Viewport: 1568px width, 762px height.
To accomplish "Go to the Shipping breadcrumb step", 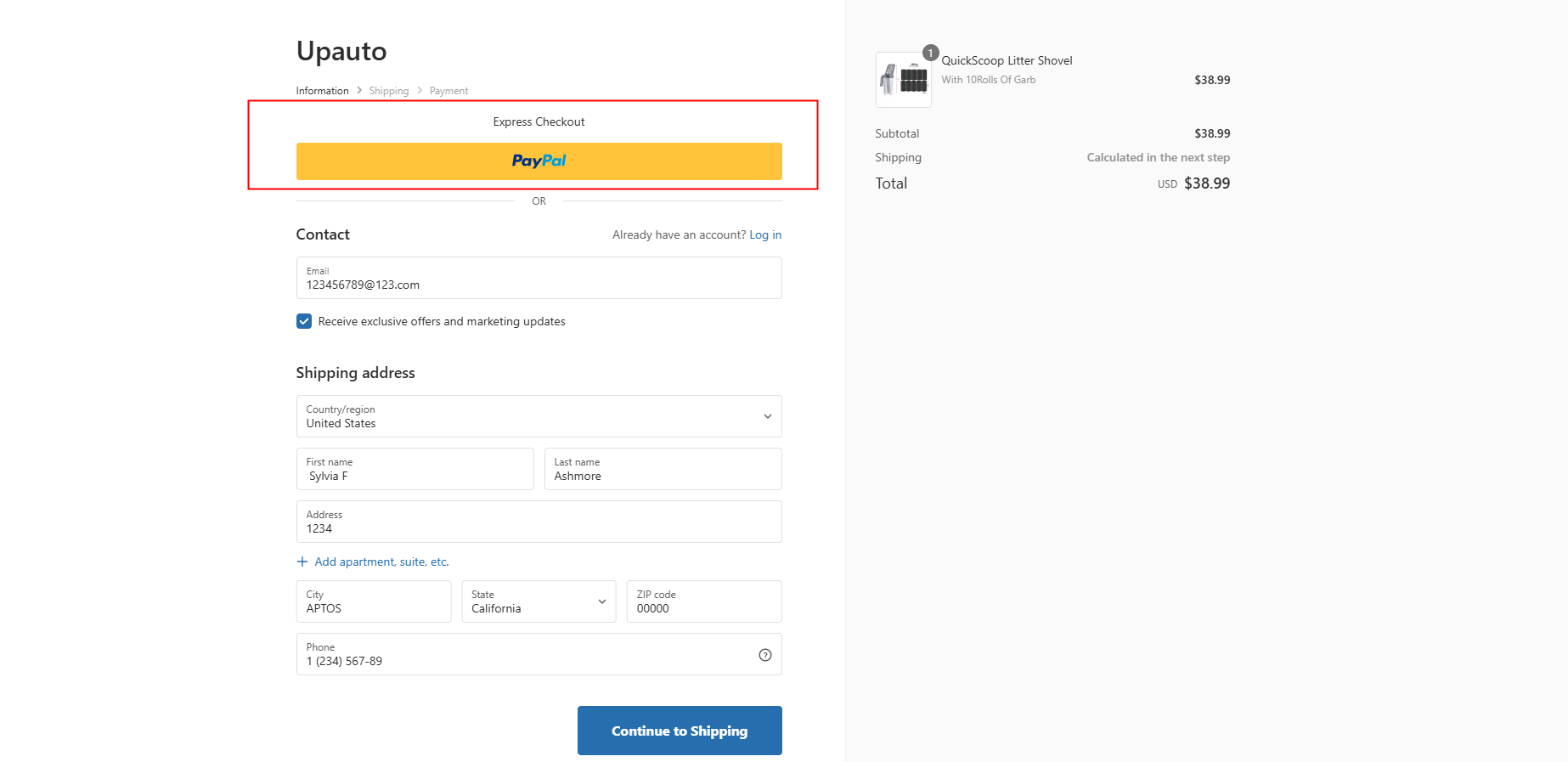I will click(388, 91).
